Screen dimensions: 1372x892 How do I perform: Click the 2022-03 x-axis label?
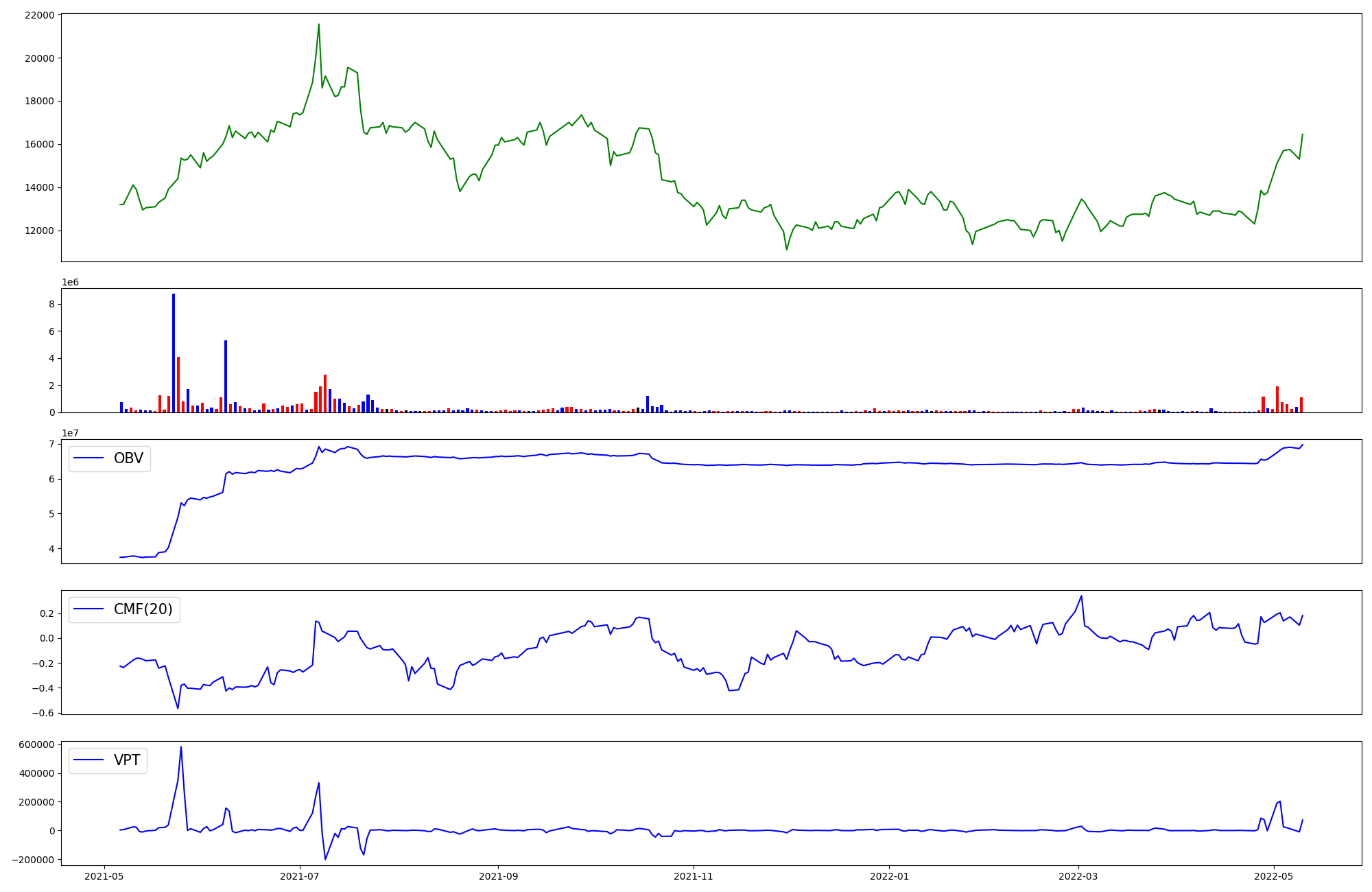pos(1078,876)
